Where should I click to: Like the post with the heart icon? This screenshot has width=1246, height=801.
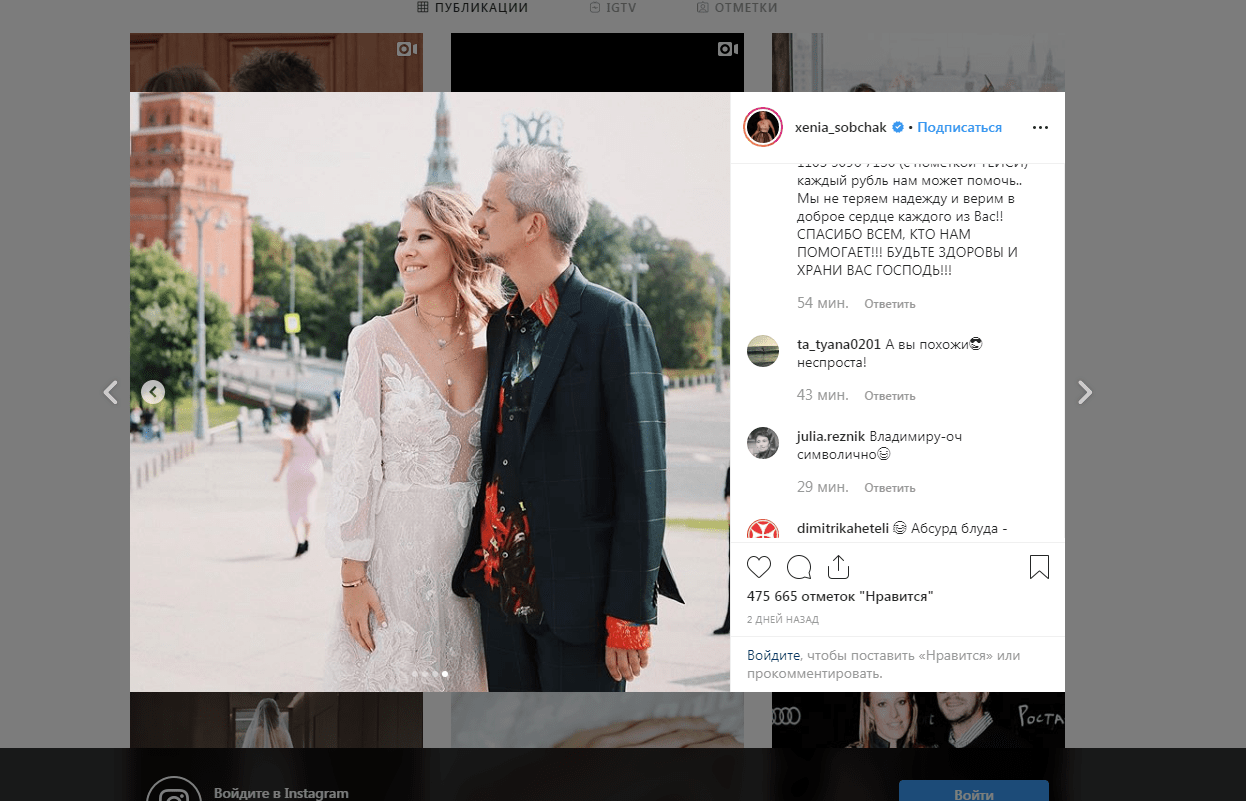click(759, 568)
